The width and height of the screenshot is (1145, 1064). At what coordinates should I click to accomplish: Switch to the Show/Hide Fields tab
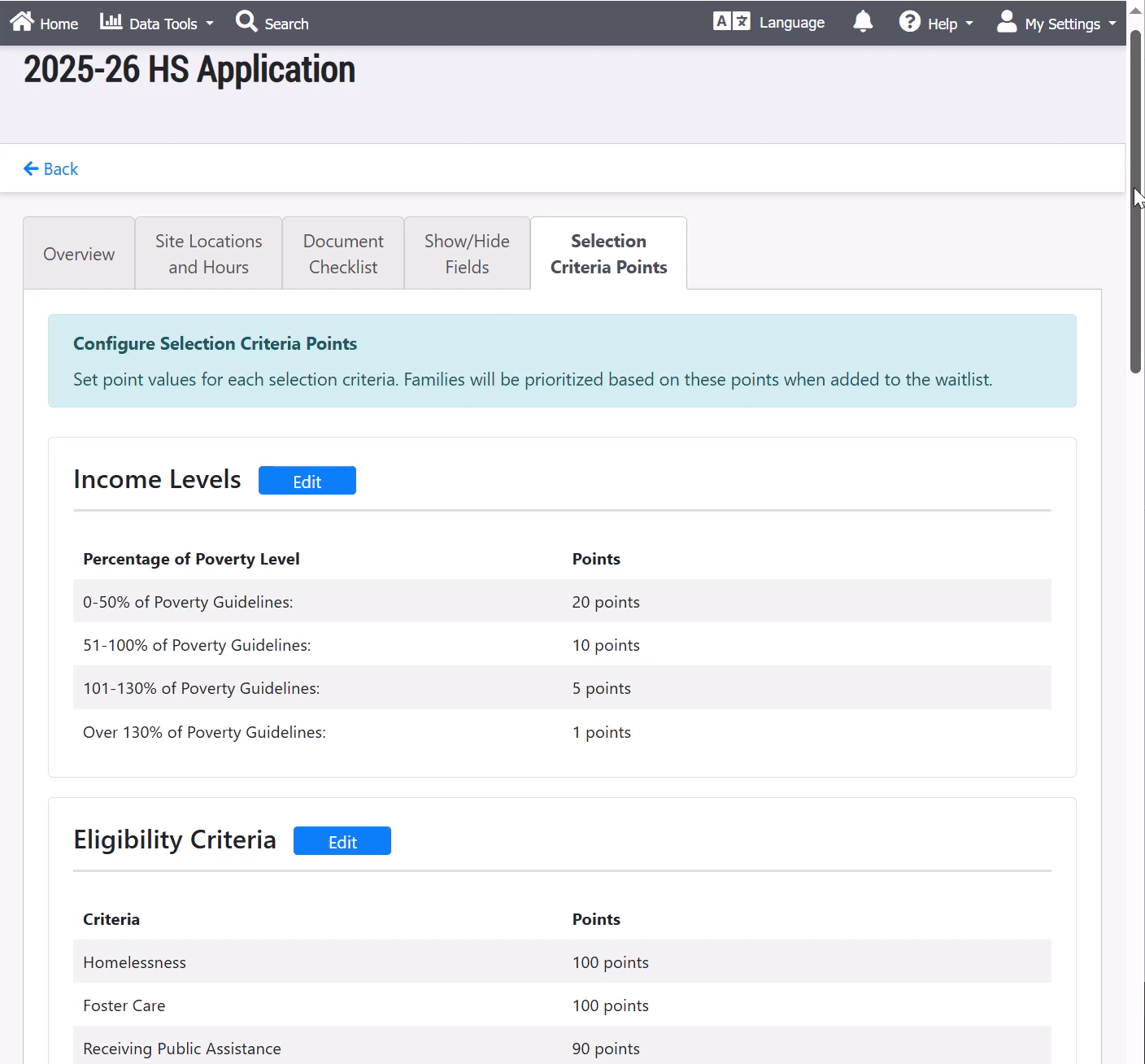pos(467,254)
